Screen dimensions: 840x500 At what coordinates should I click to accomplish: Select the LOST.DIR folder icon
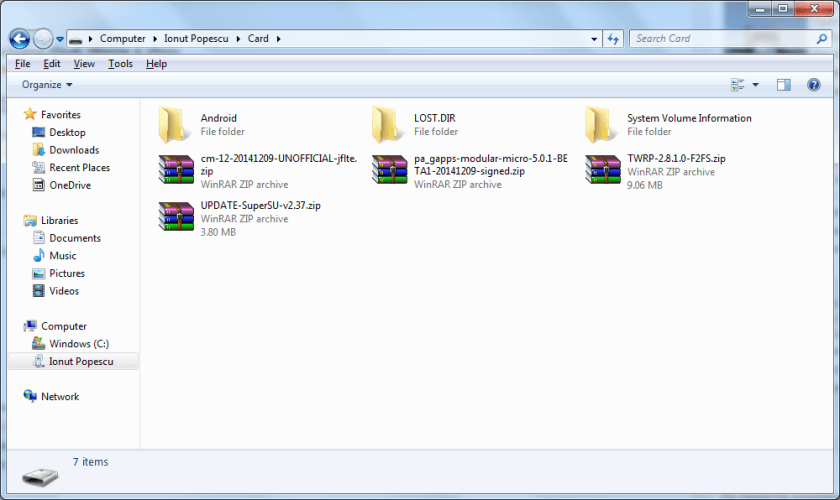coord(386,125)
